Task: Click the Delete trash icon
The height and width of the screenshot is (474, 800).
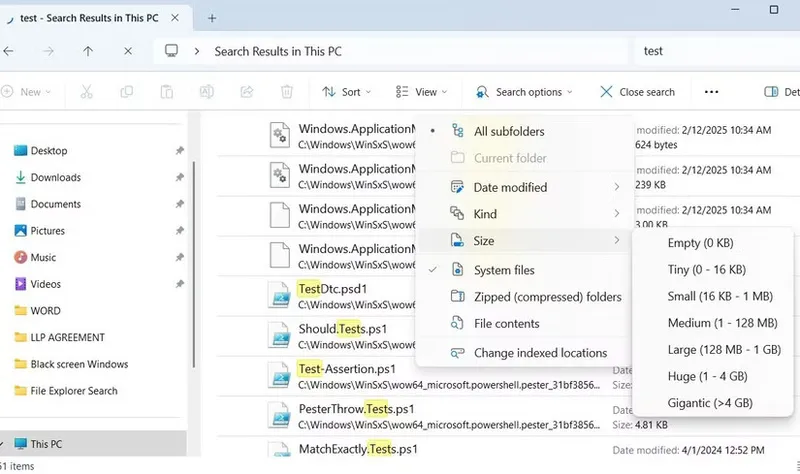Action: [287, 92]
